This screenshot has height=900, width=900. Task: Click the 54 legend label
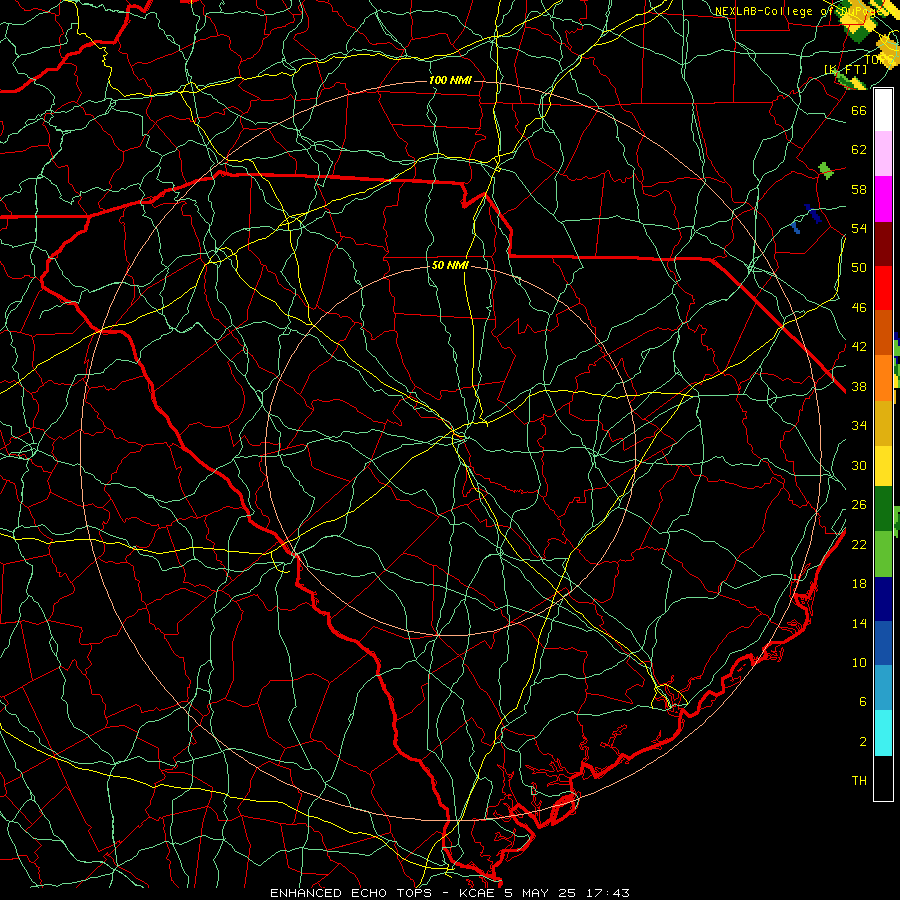pos(859,228)
